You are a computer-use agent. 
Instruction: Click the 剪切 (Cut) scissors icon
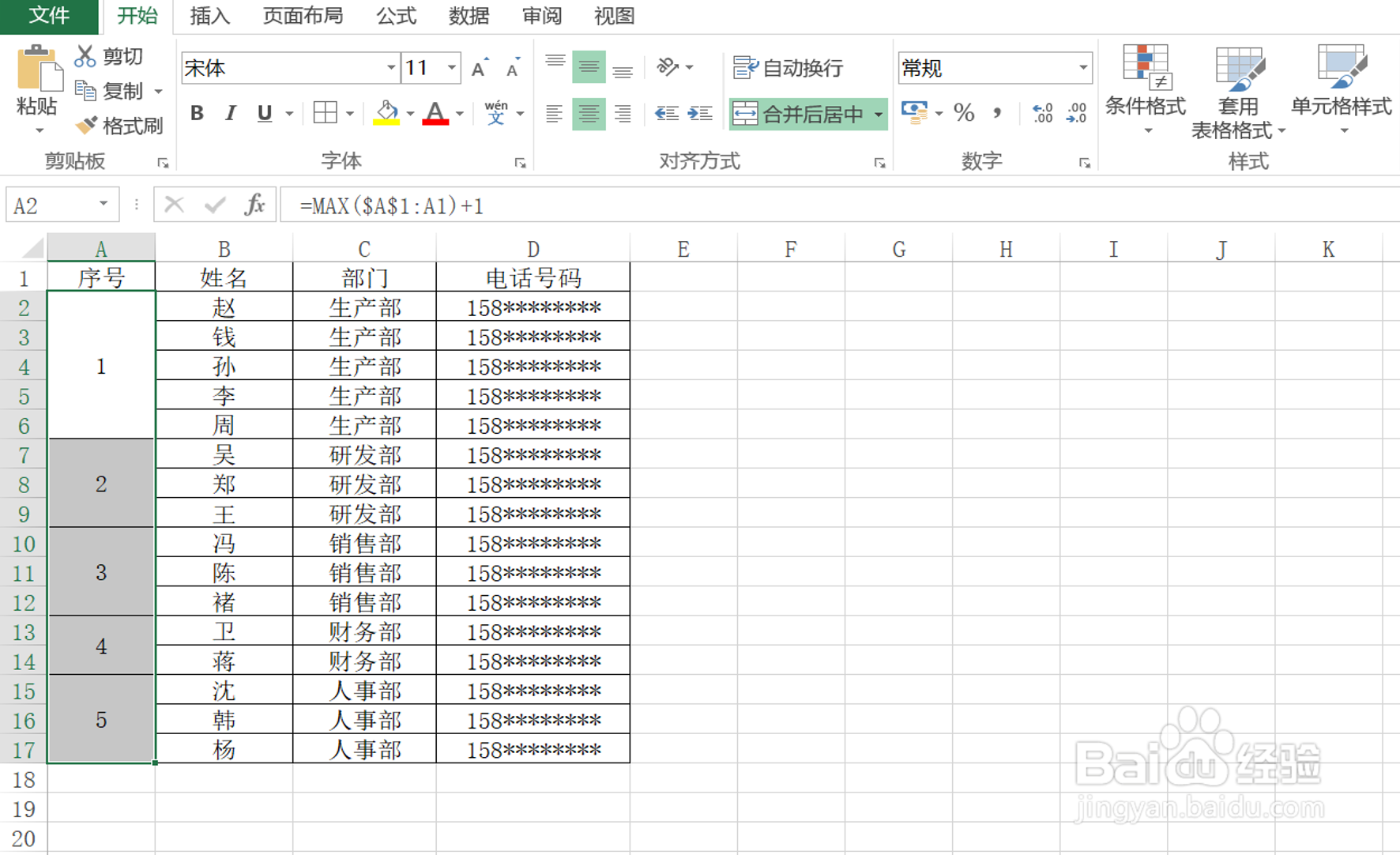tap(84, 56)
